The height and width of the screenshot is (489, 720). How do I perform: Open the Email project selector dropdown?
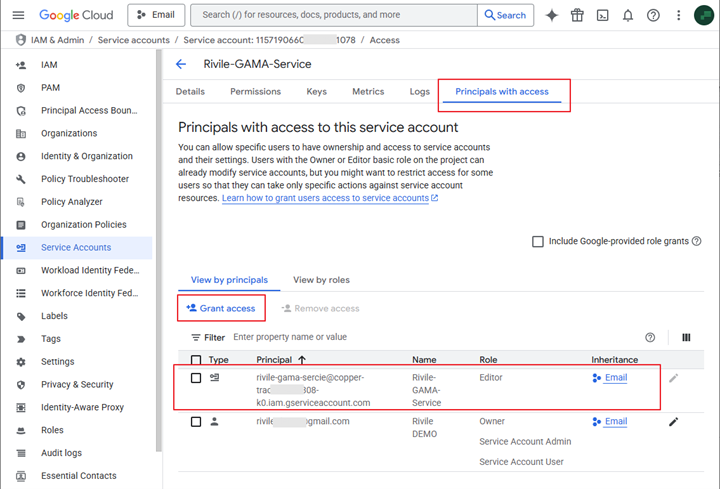156,15
